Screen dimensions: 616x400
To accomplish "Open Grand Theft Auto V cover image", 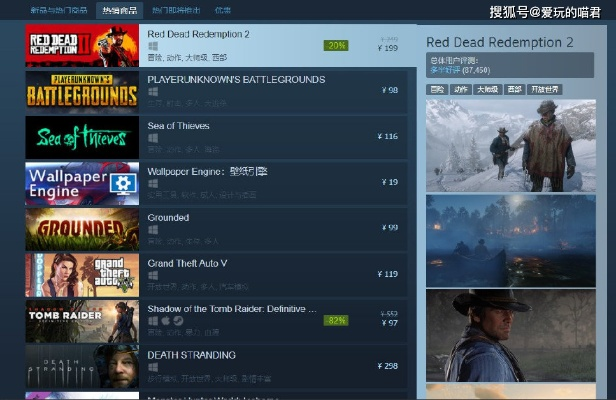I will (82, 275).
